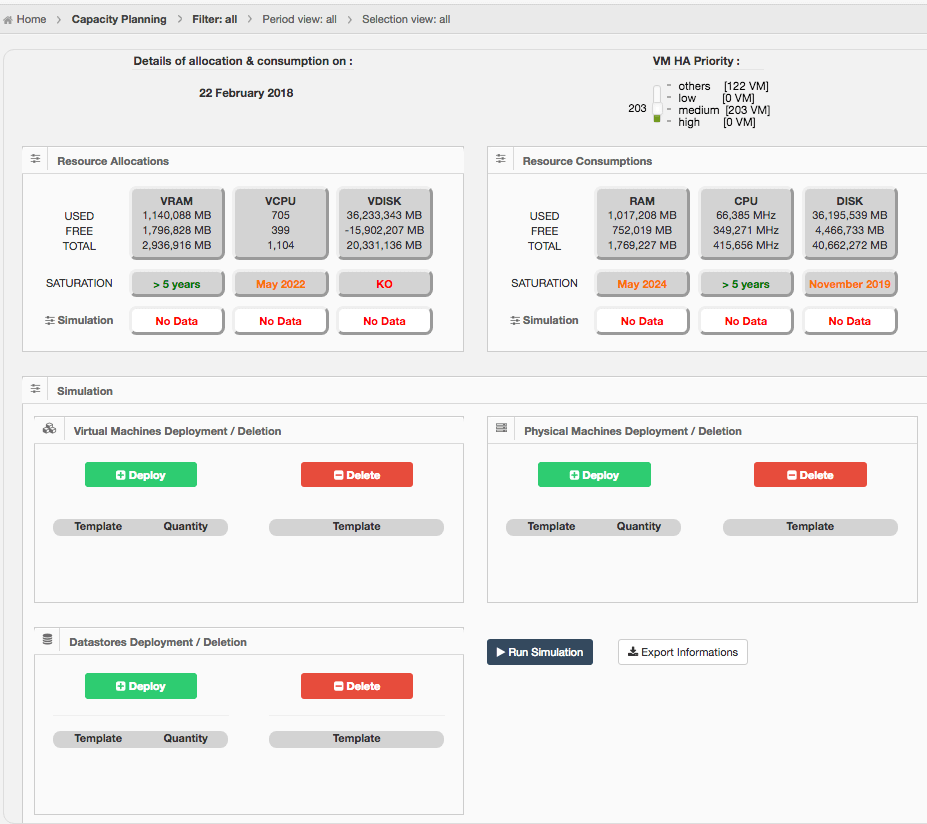Open Capacity Planning breadcrumb

[119, 19]
